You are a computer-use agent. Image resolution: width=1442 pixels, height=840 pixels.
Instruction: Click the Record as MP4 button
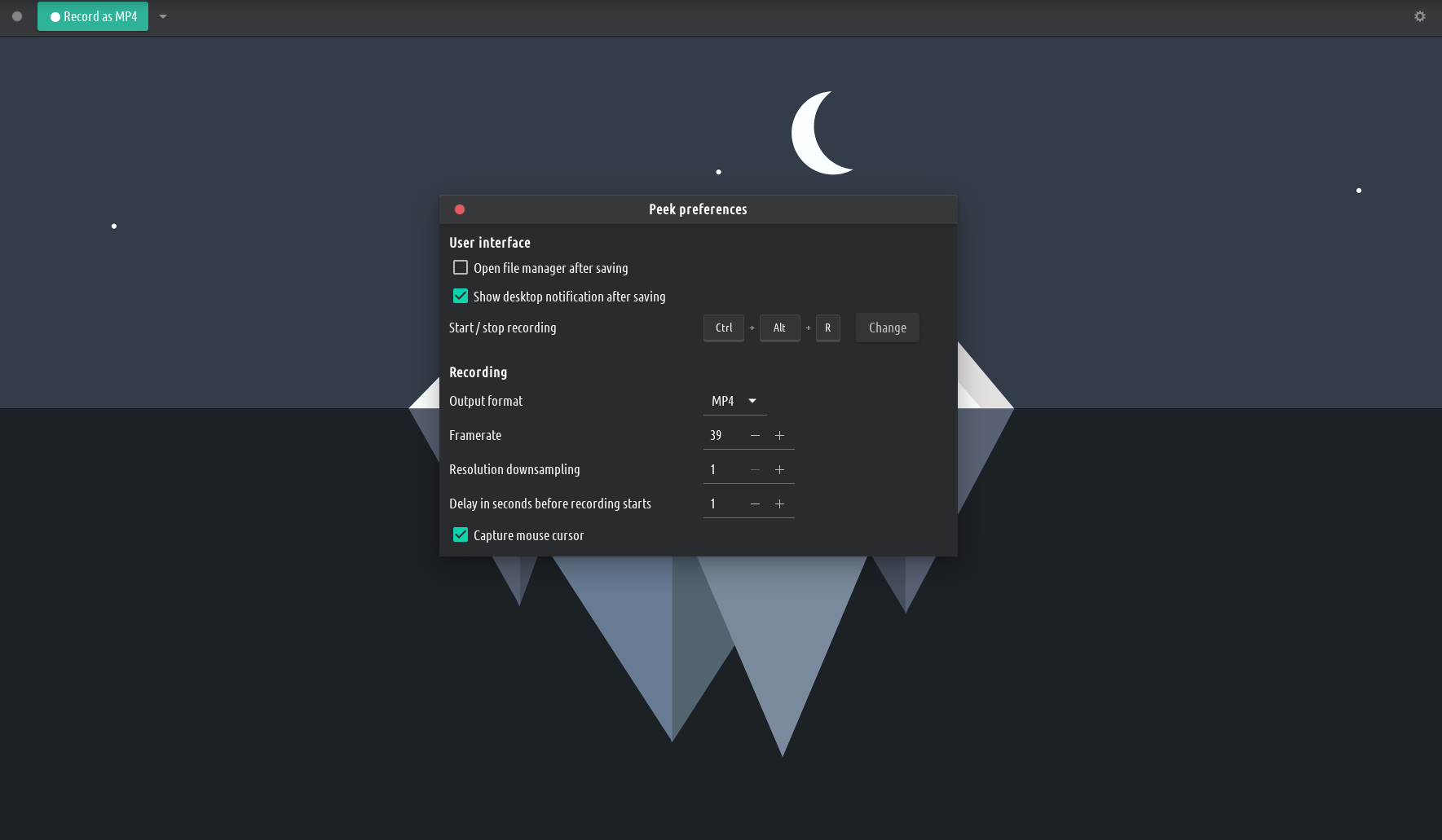click(93, 16)
